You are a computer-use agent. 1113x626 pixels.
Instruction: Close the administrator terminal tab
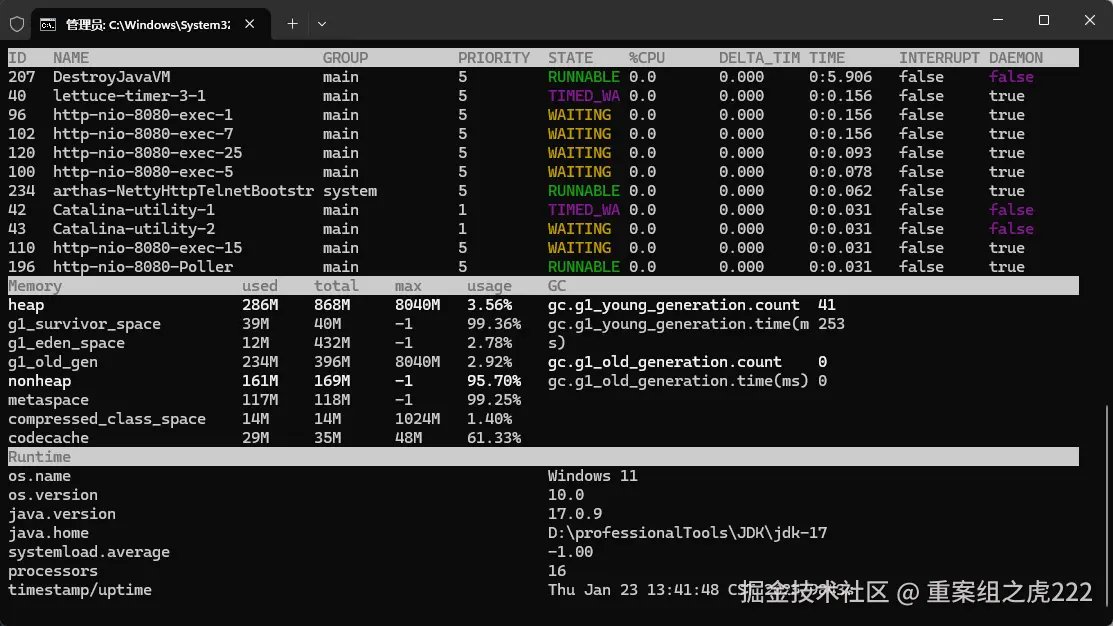[250, 24]
